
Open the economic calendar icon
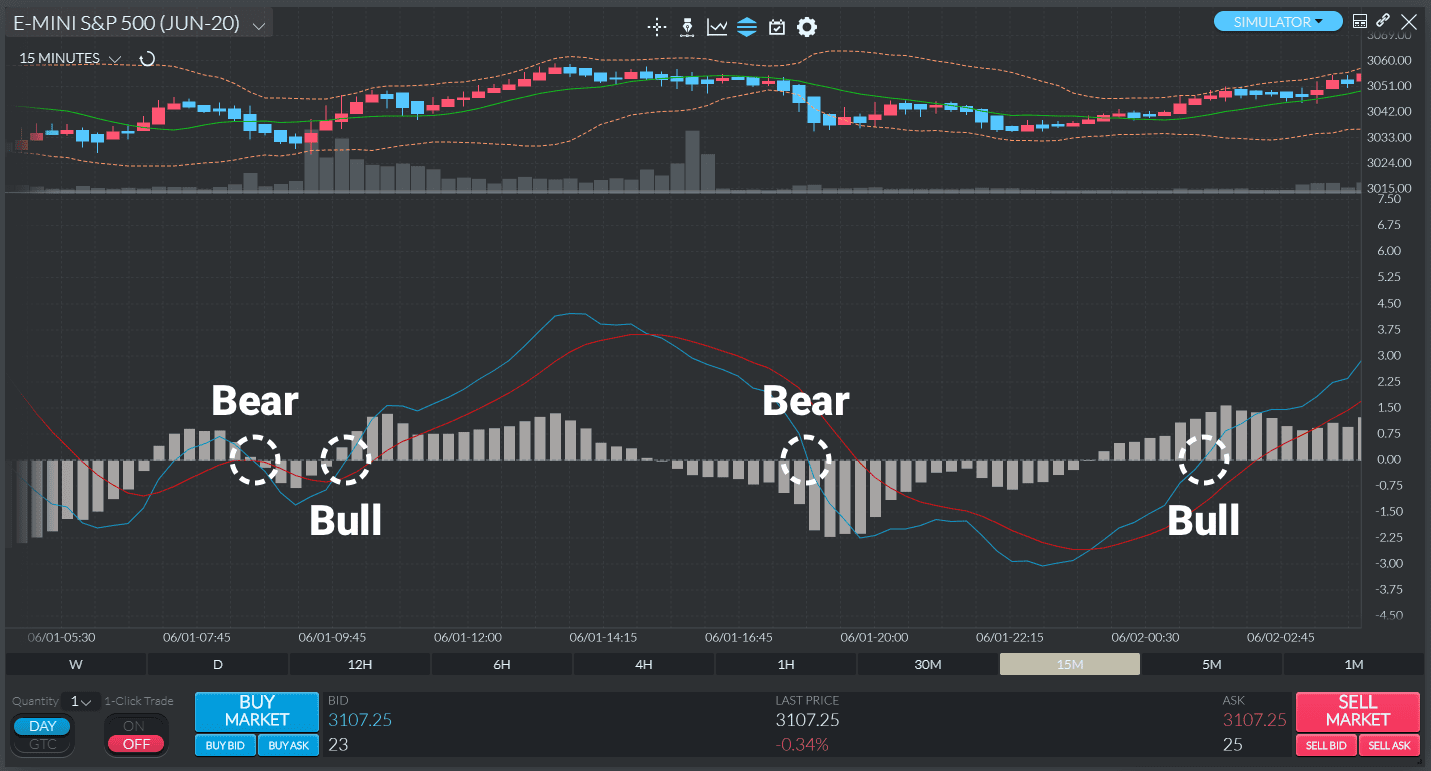(777, 27)
